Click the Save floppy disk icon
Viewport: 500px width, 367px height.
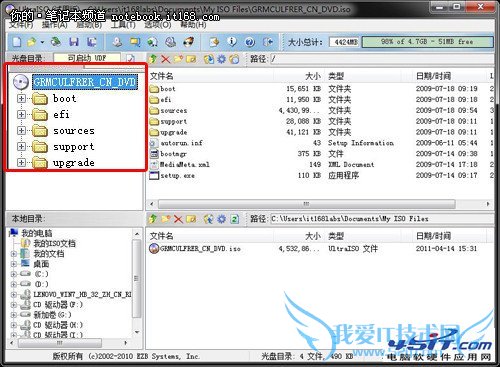click(x=74, y=42)
